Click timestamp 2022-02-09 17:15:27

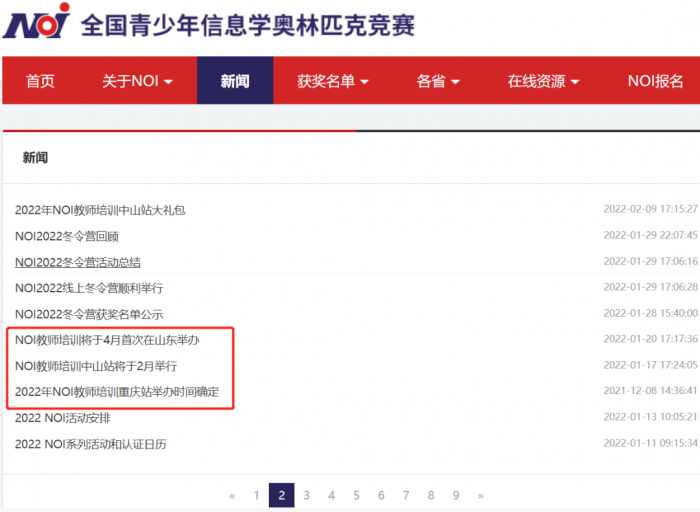tap(650, 209)
